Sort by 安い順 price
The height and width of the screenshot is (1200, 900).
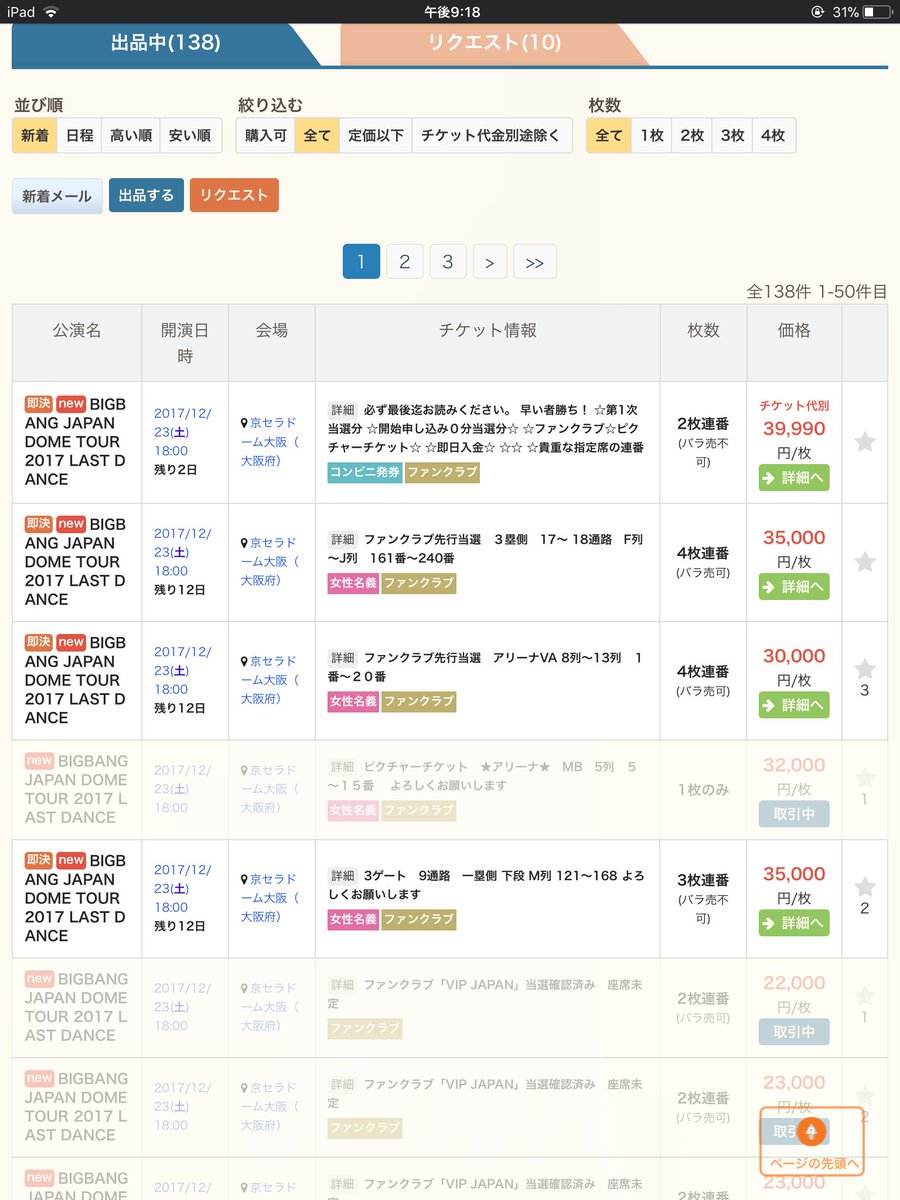[x=190, y=135]
